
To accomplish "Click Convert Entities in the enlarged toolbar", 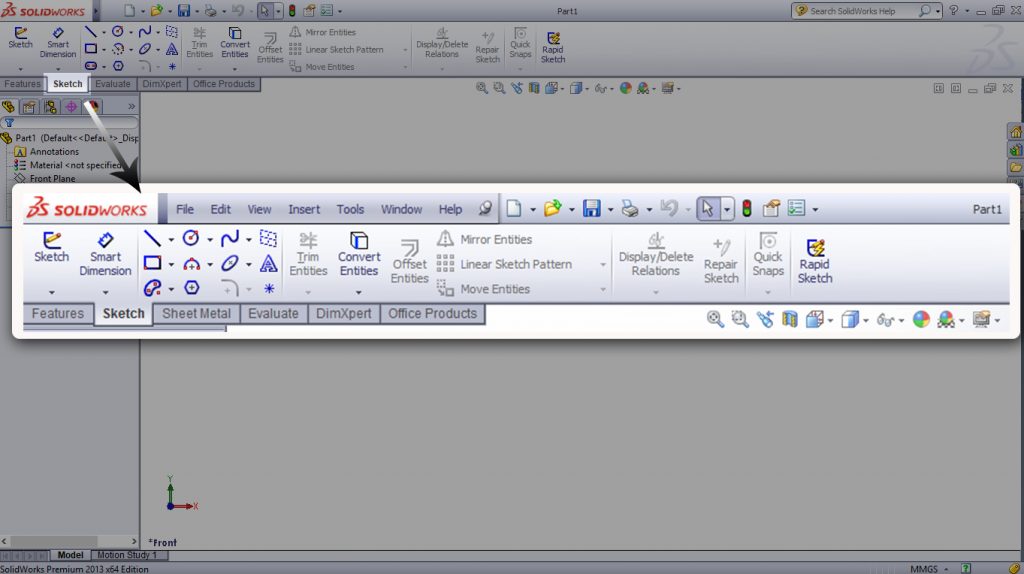I will click(359, 254).
